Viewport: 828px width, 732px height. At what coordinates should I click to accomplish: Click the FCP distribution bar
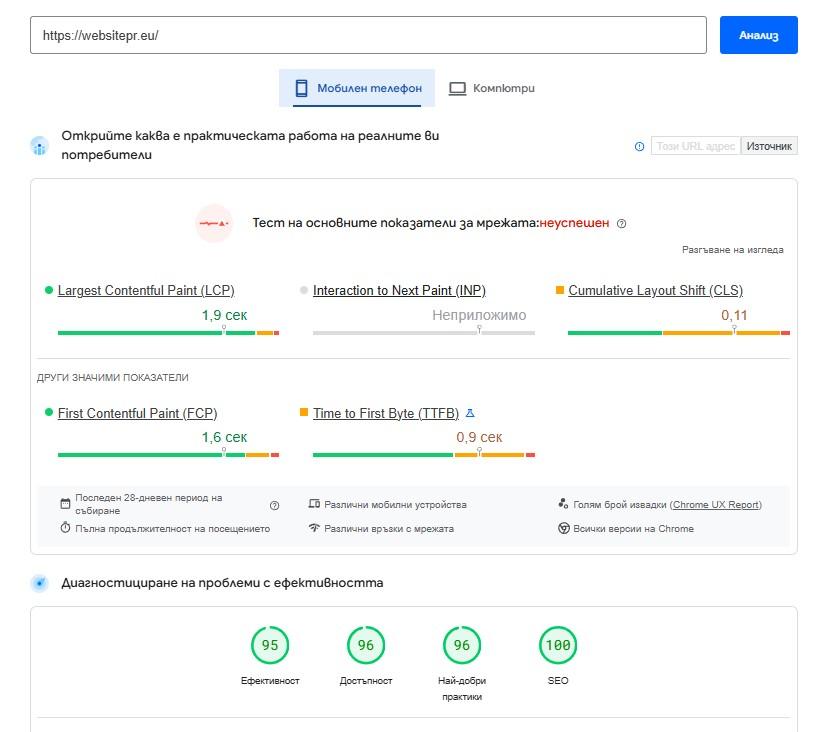168,455
